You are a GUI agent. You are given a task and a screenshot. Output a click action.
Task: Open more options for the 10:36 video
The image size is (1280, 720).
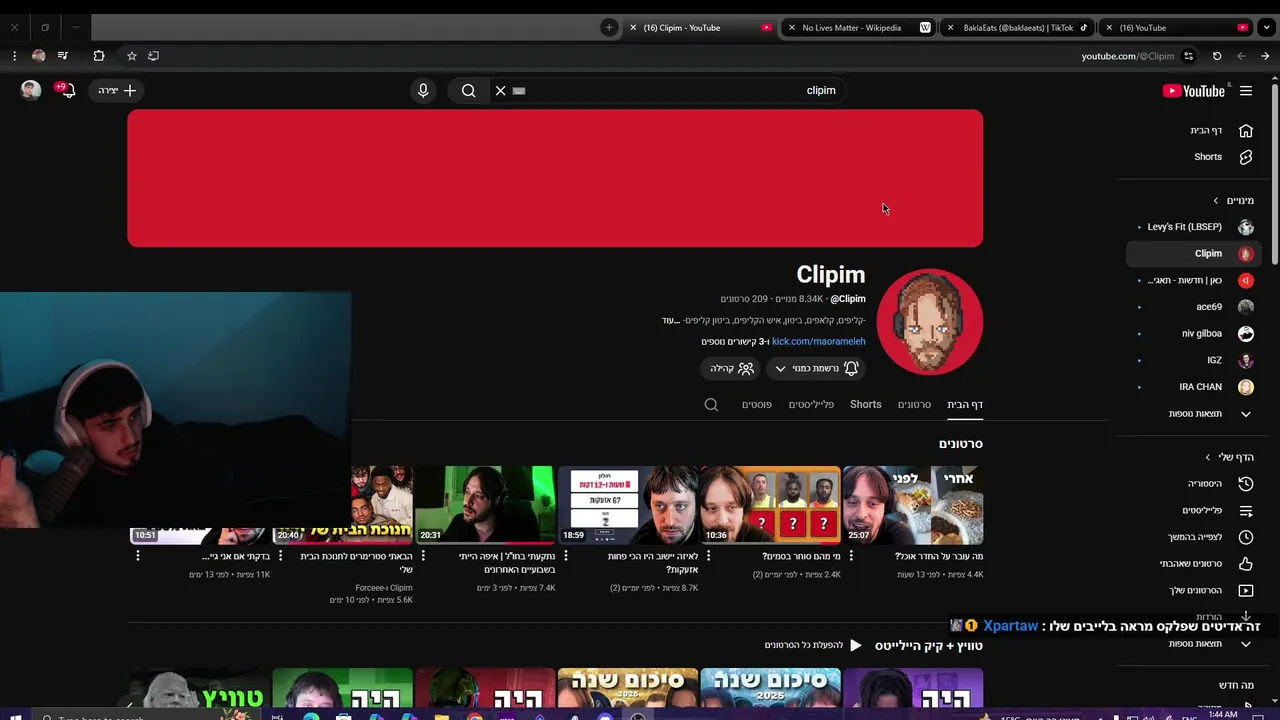707,557
